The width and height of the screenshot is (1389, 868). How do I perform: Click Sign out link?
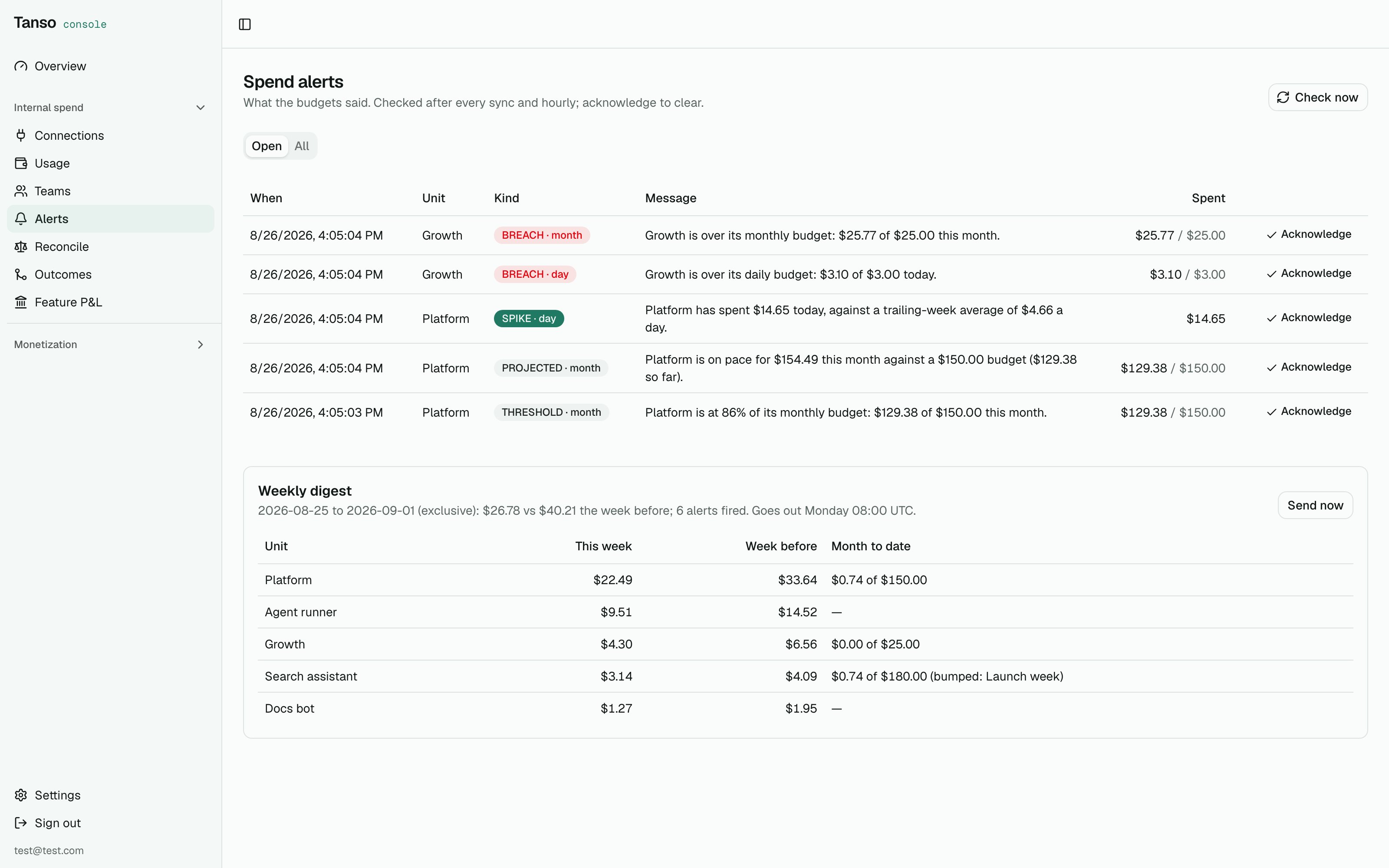[x=111, y=823]
